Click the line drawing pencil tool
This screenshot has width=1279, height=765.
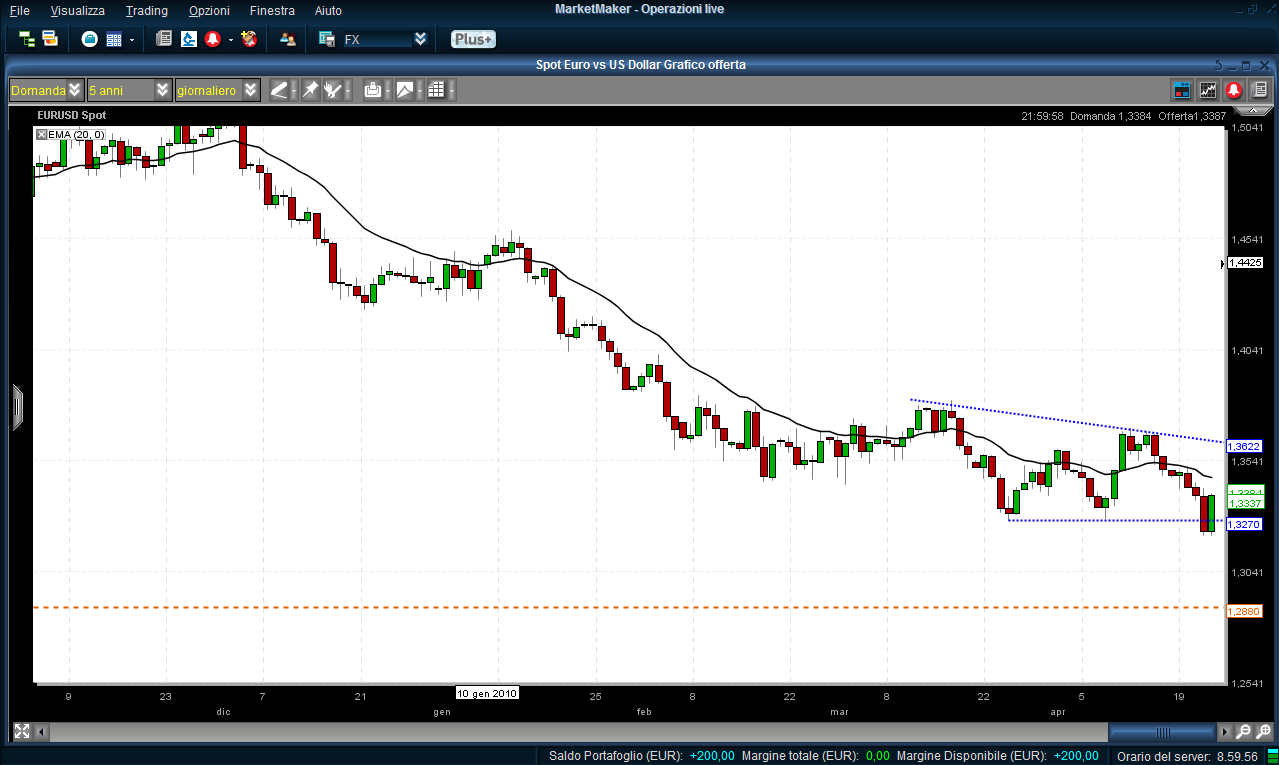[x=279, y=90]
